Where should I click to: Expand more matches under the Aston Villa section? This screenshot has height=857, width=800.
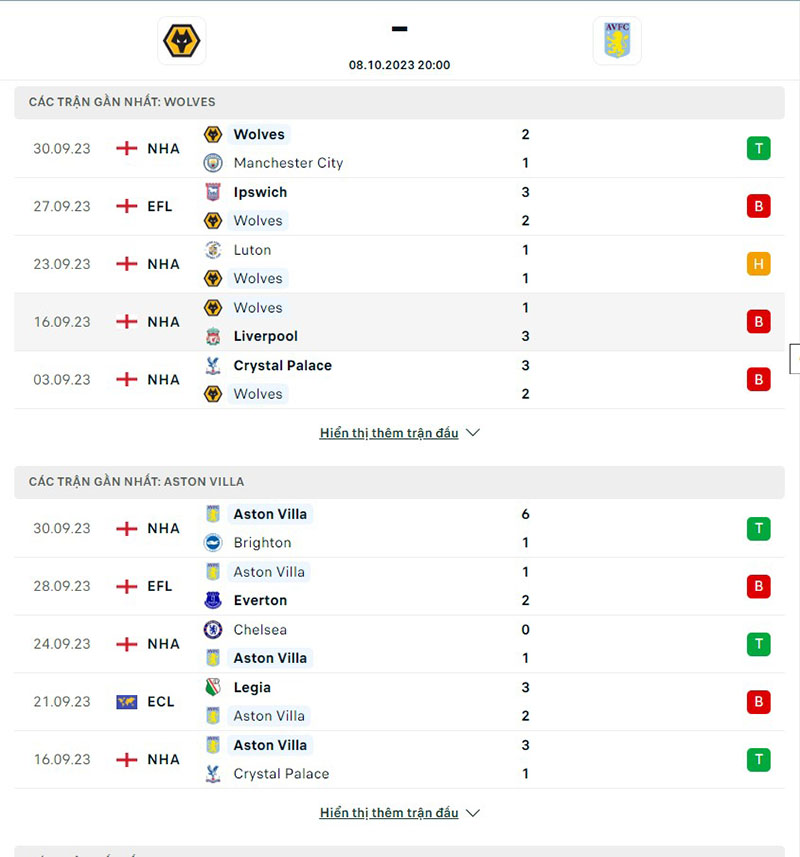click(x=399, y=813)
